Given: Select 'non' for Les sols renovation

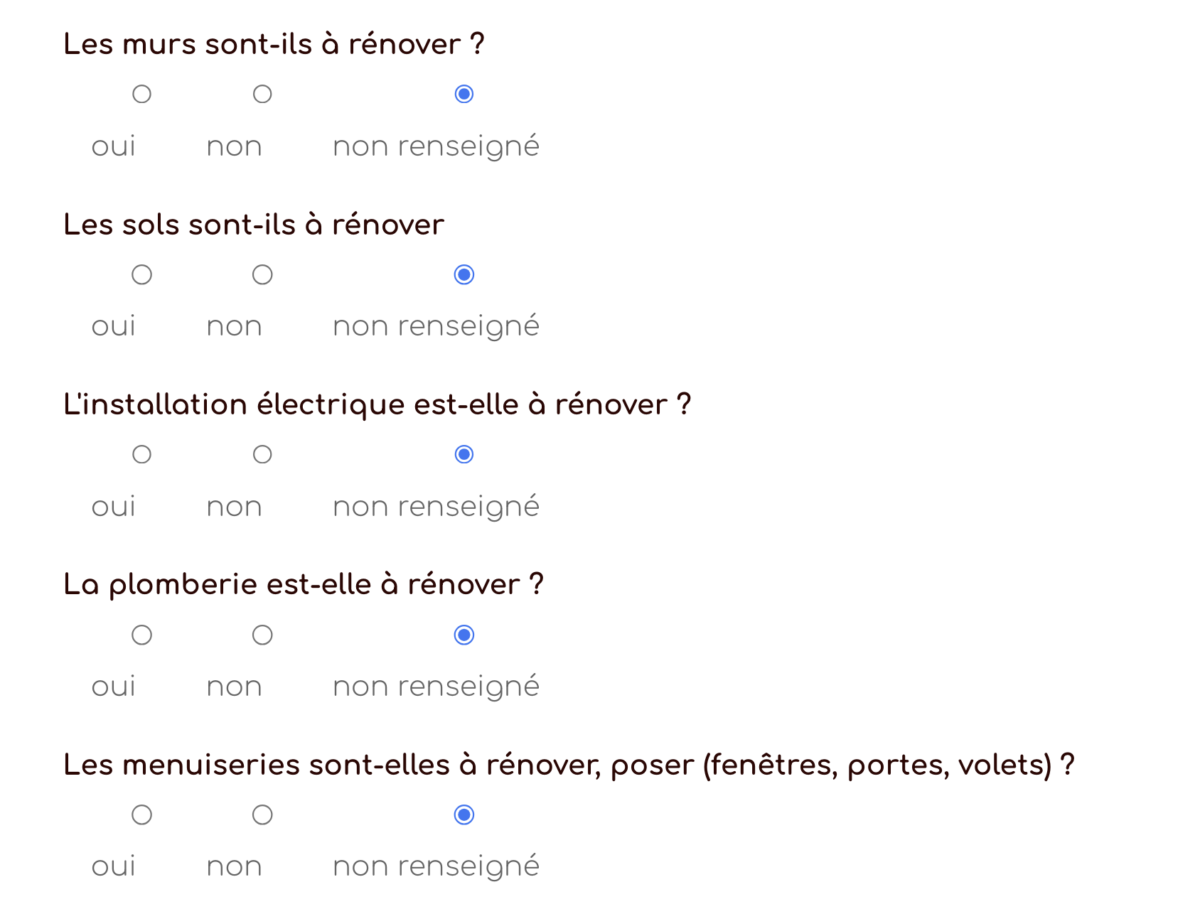Looking at the screenshot, I should [262, 274].
